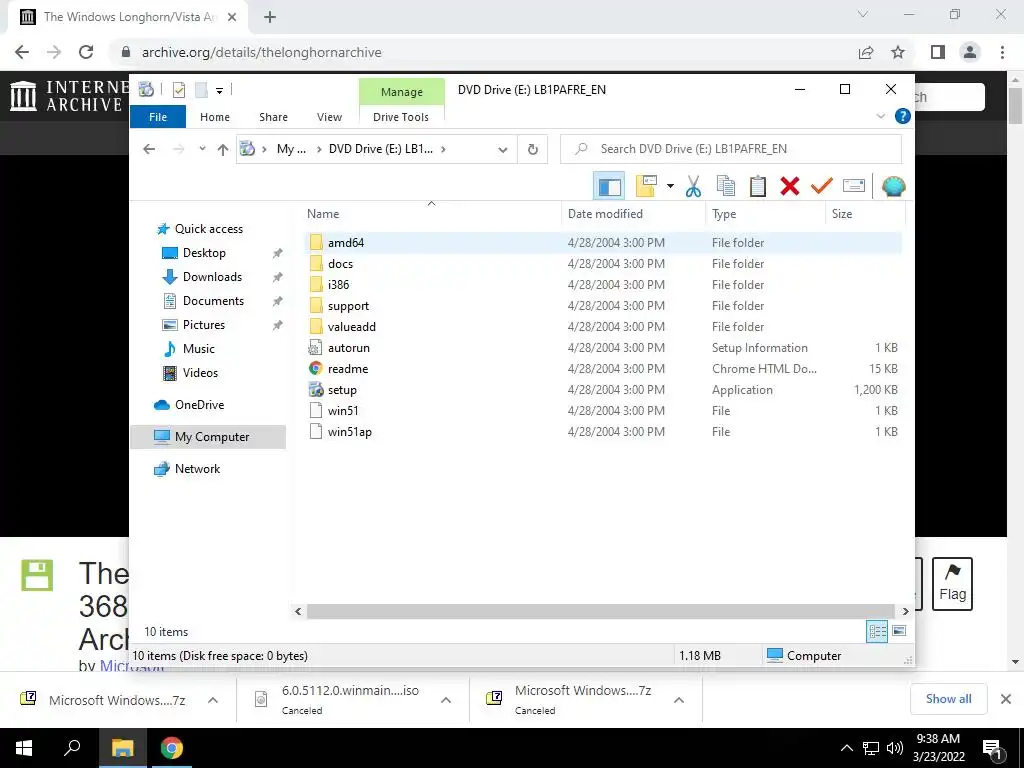Screen dimensions: 1024x768
Task: Click the horizontal scrollbar in file list
Action: 600,611
